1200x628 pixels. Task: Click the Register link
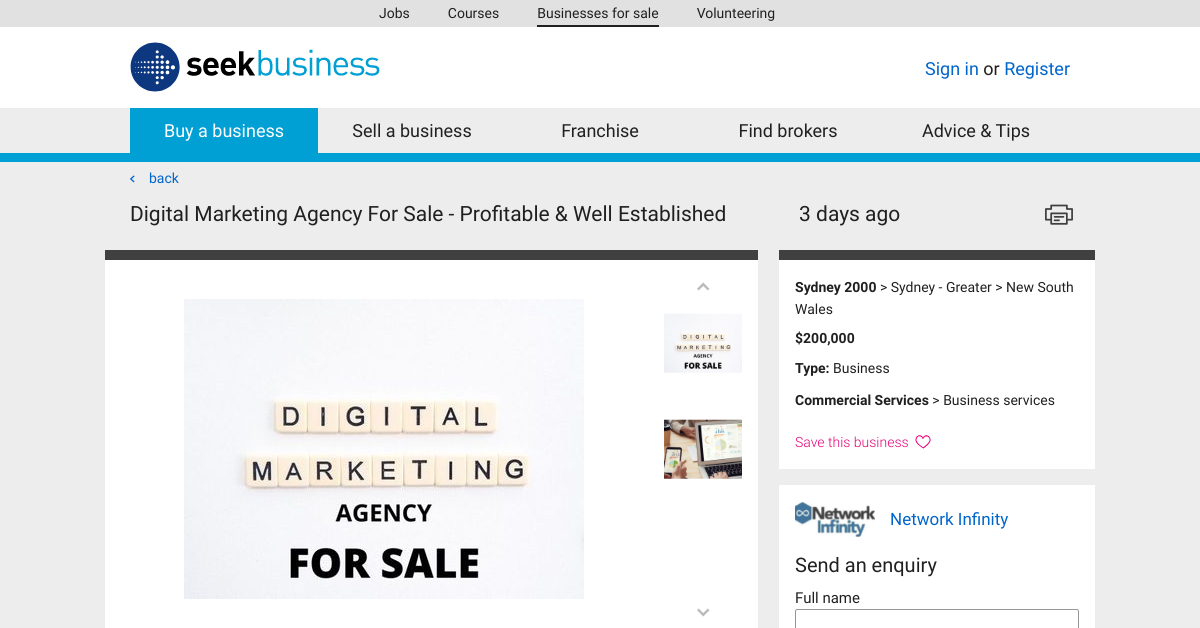1036,68
